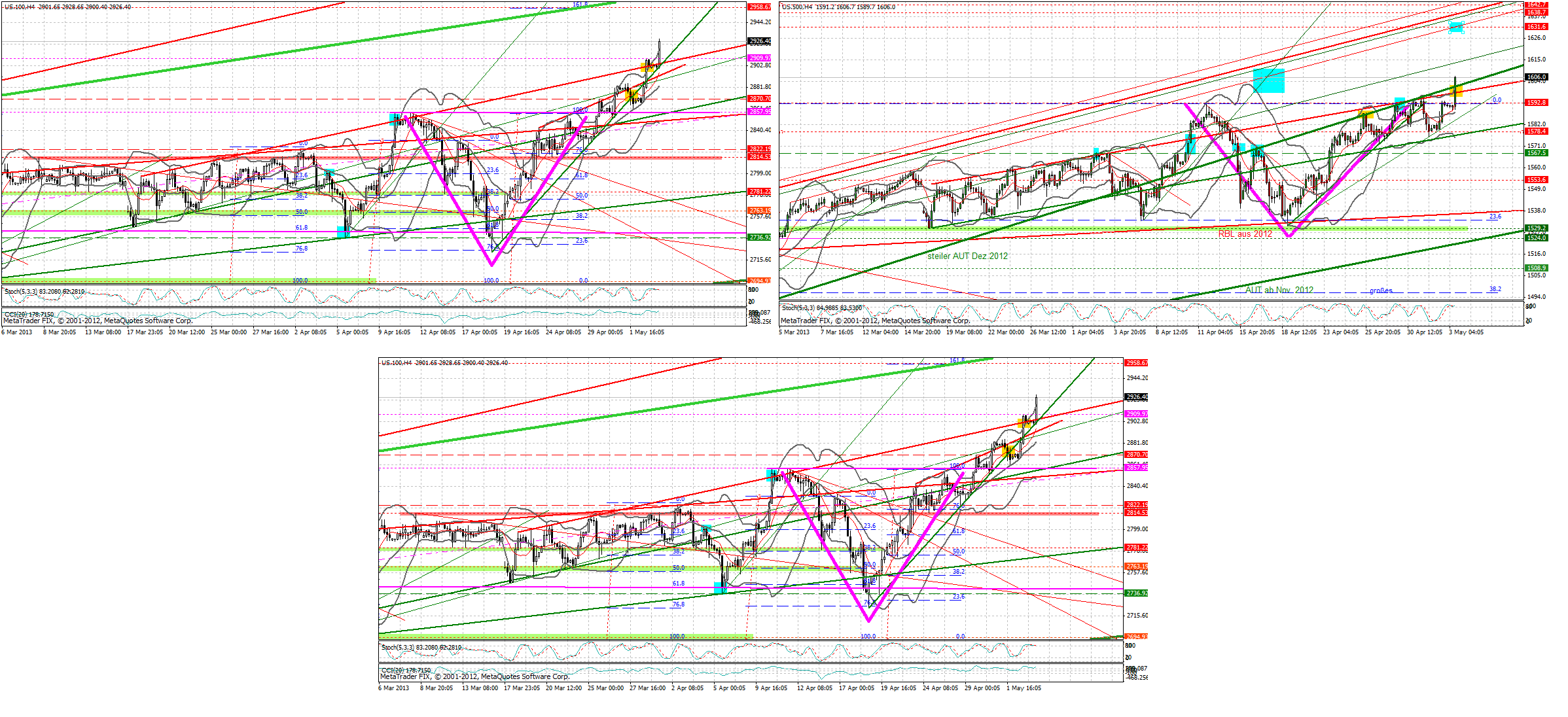Click the green 2736.92 price tag in top-left chart

point(759,237)
